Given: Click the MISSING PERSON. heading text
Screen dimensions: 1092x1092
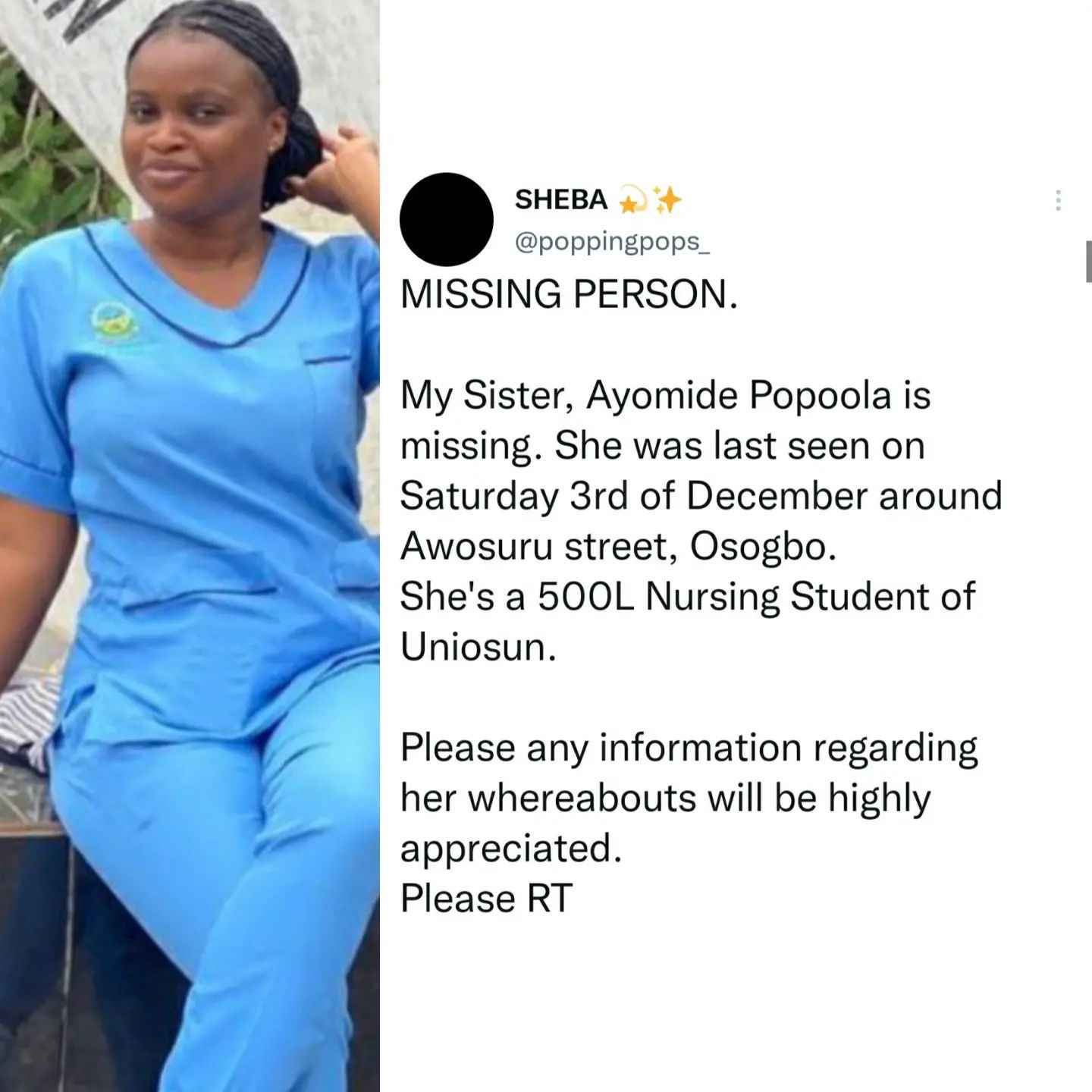Looking at the screenshot, I should click(569, 294).
